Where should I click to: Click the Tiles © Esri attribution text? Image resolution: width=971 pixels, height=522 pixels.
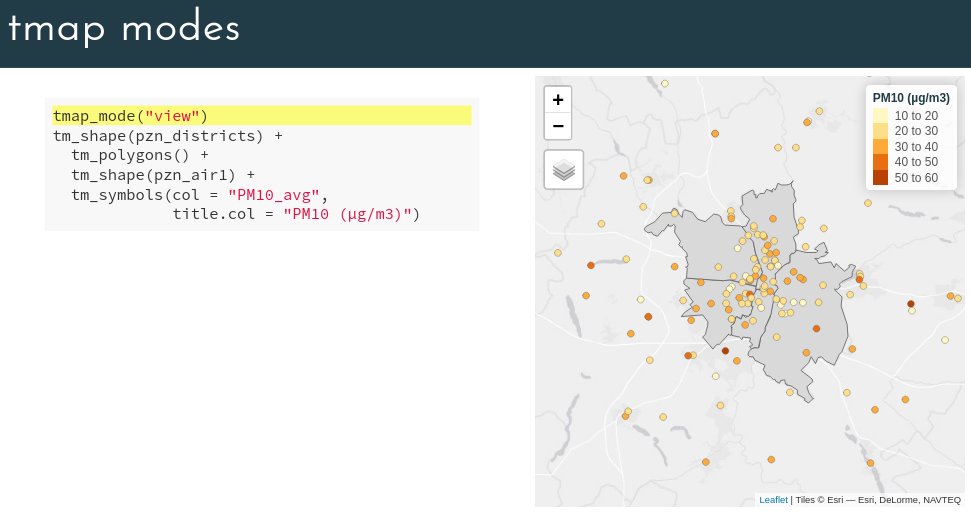click(x=878, y=500)
